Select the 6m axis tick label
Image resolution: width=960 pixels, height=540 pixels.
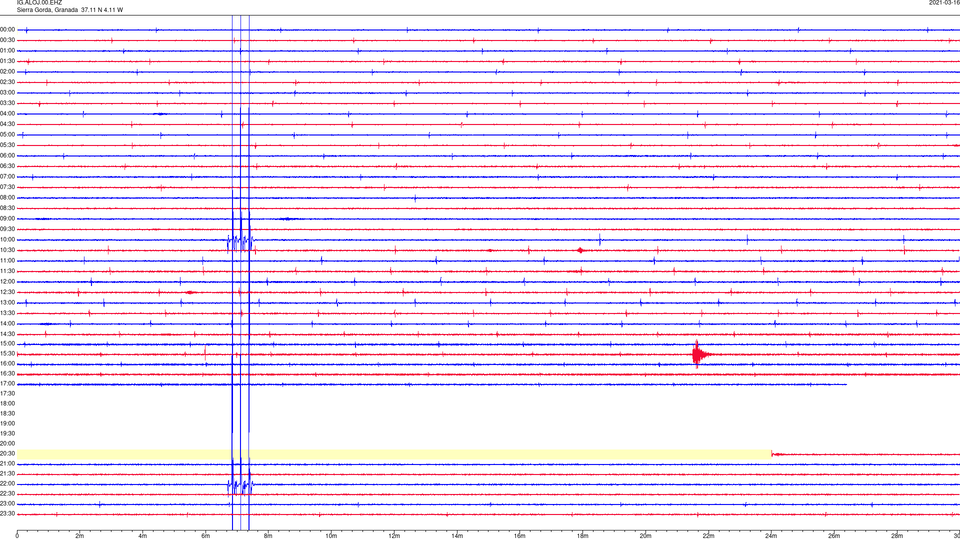(x=205, y=536)
